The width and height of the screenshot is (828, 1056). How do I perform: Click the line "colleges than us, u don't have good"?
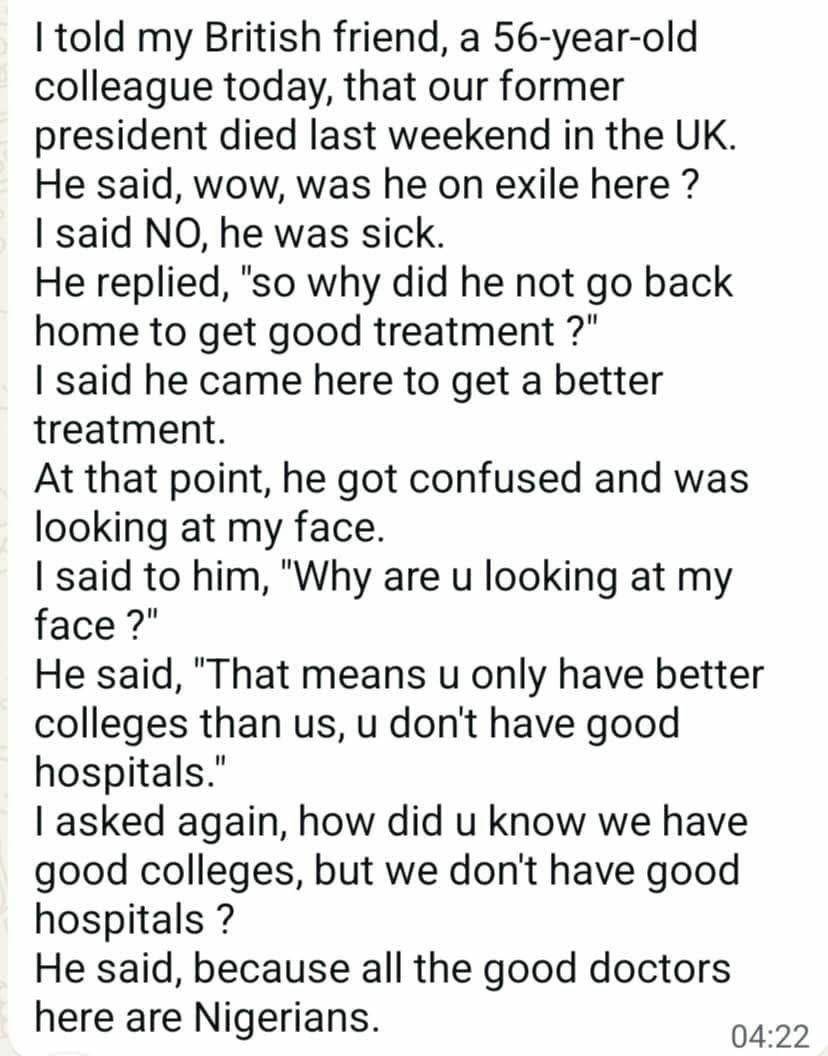click(357, 724)
